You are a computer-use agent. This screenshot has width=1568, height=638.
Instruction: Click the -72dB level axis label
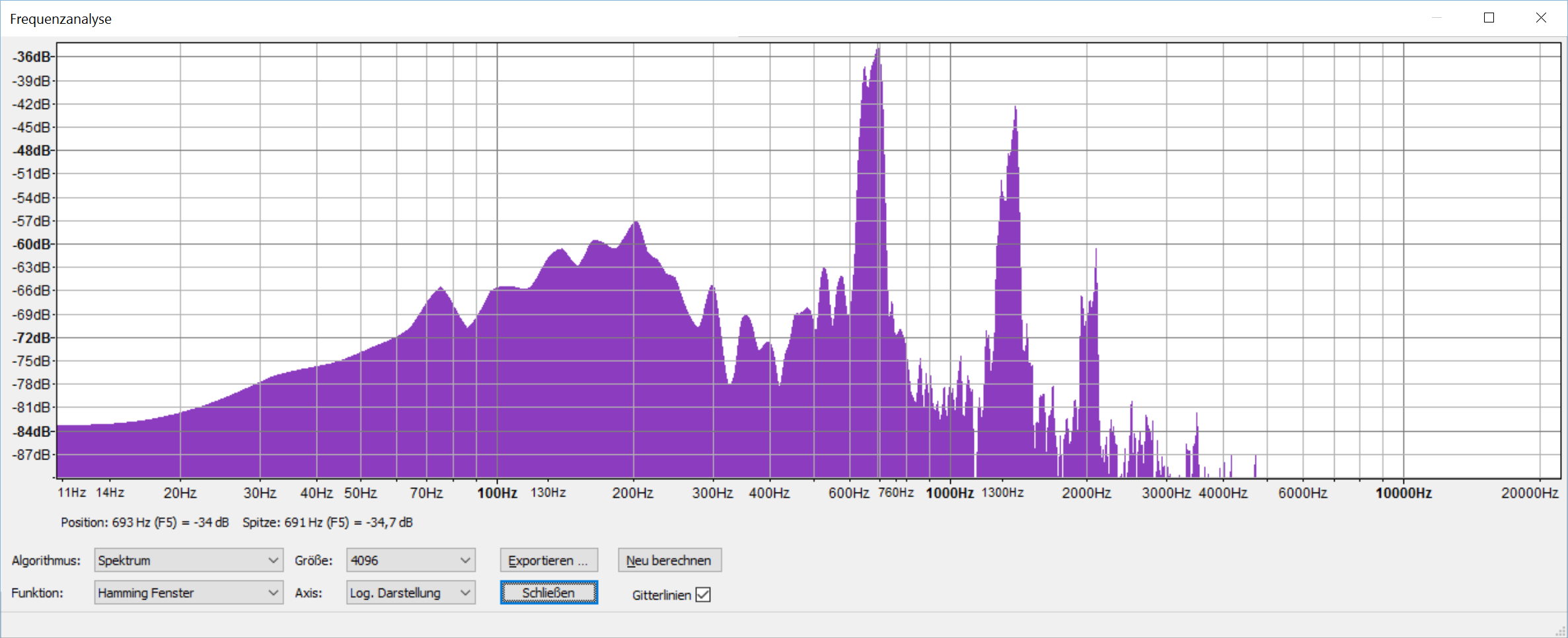[x=32, y=338]
